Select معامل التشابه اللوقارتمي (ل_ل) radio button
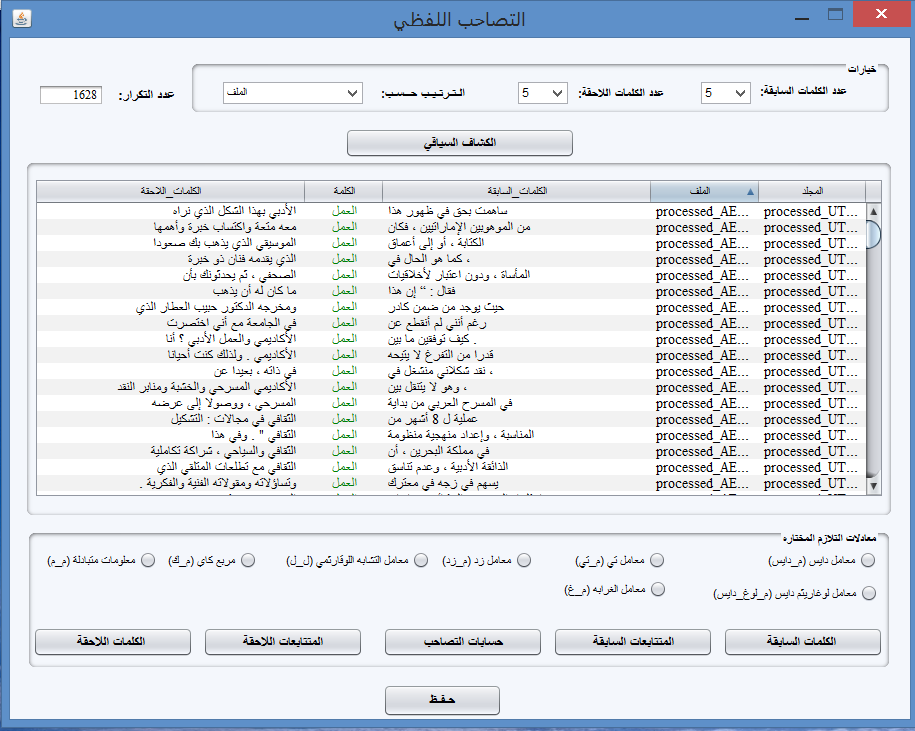915x731 pixels. click(x=421, y=560)
